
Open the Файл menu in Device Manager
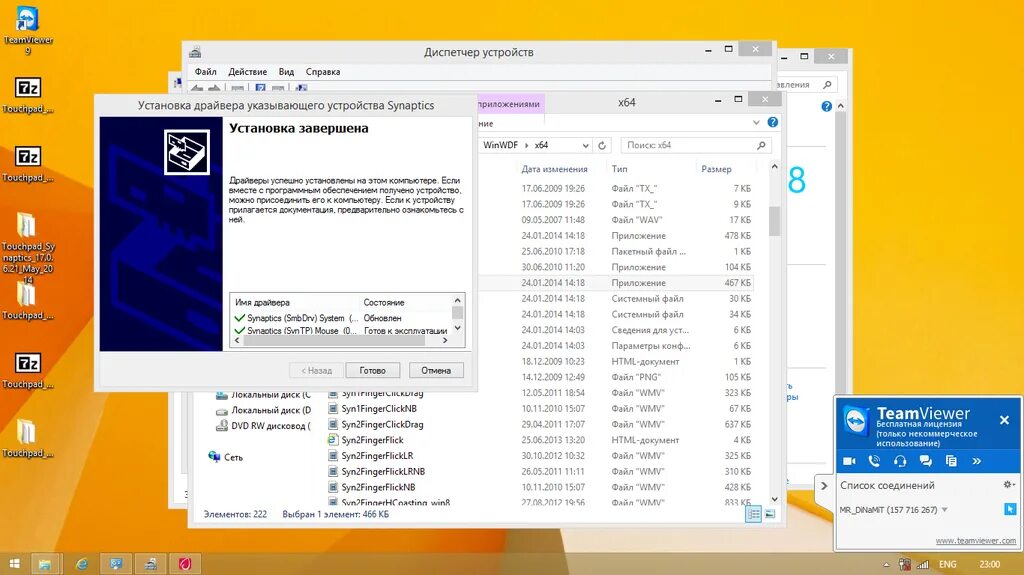click(205, 72)
